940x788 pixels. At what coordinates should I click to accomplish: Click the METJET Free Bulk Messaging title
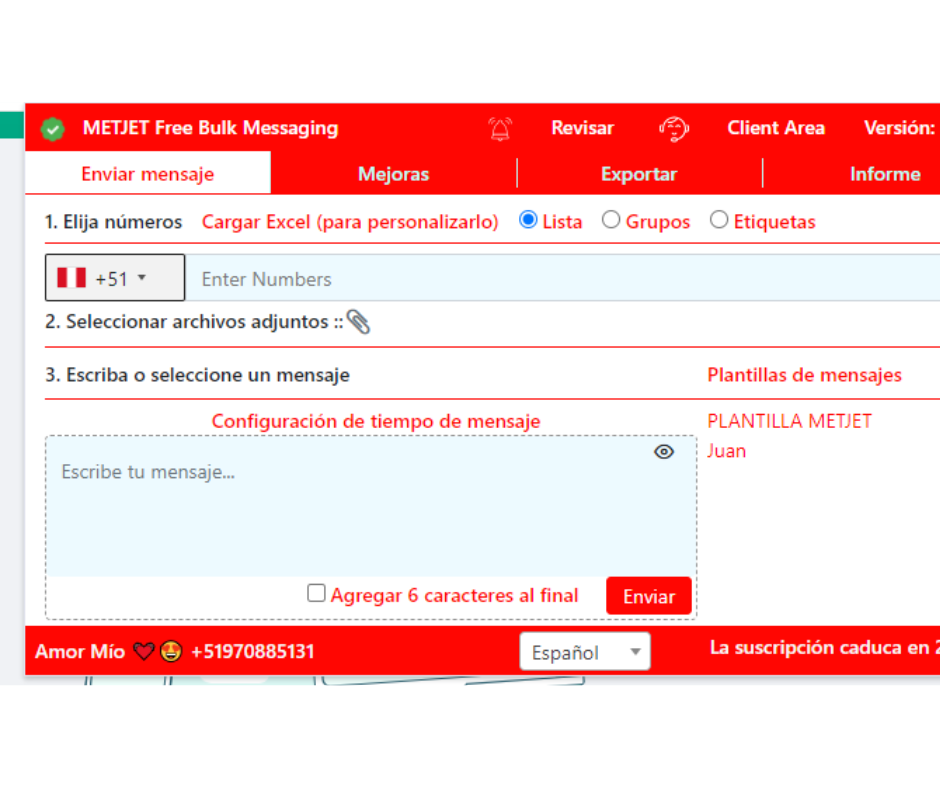(210, 128)
